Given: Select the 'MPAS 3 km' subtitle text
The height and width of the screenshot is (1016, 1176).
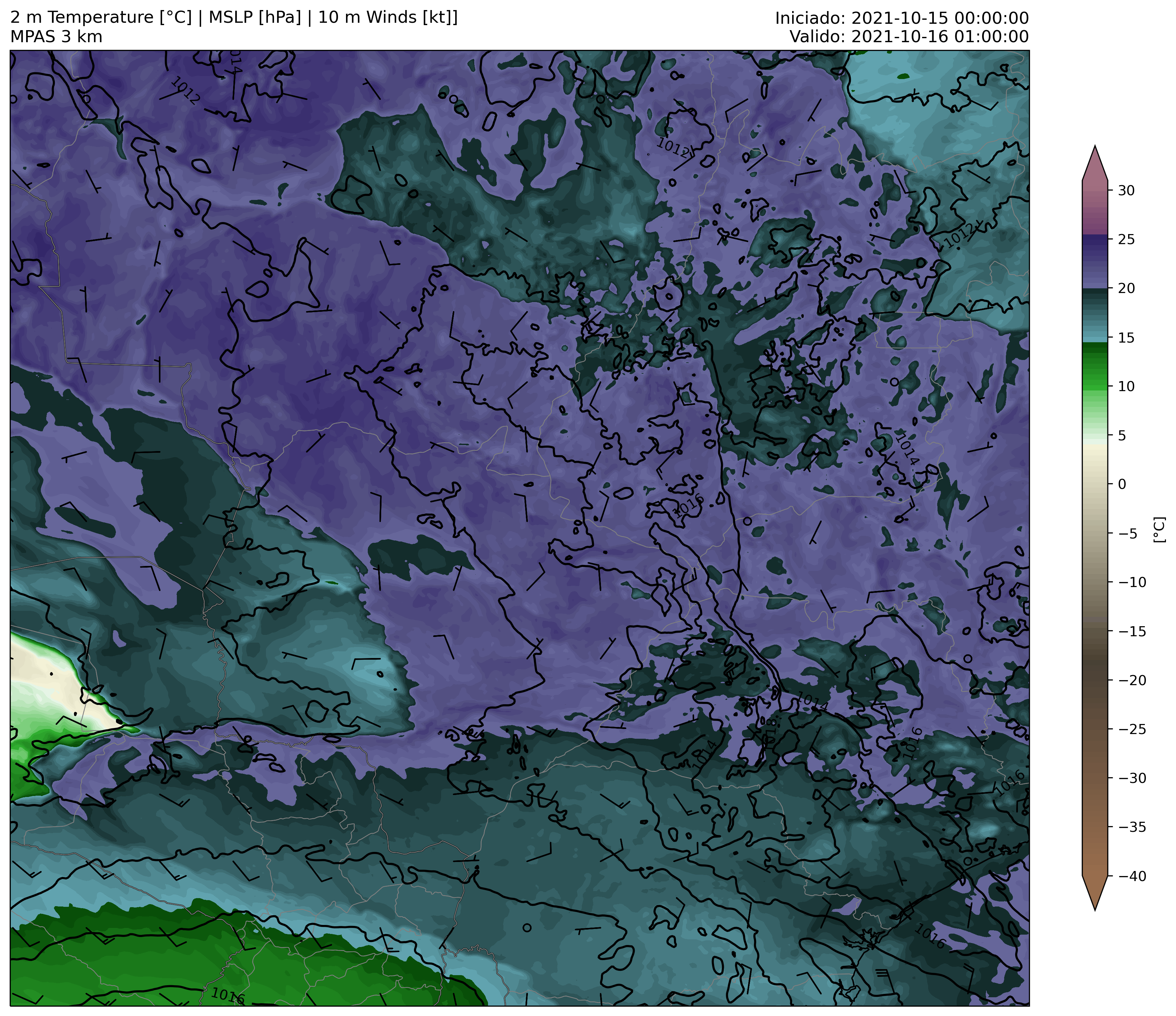Looking at the screenshot, I should 56,37.
